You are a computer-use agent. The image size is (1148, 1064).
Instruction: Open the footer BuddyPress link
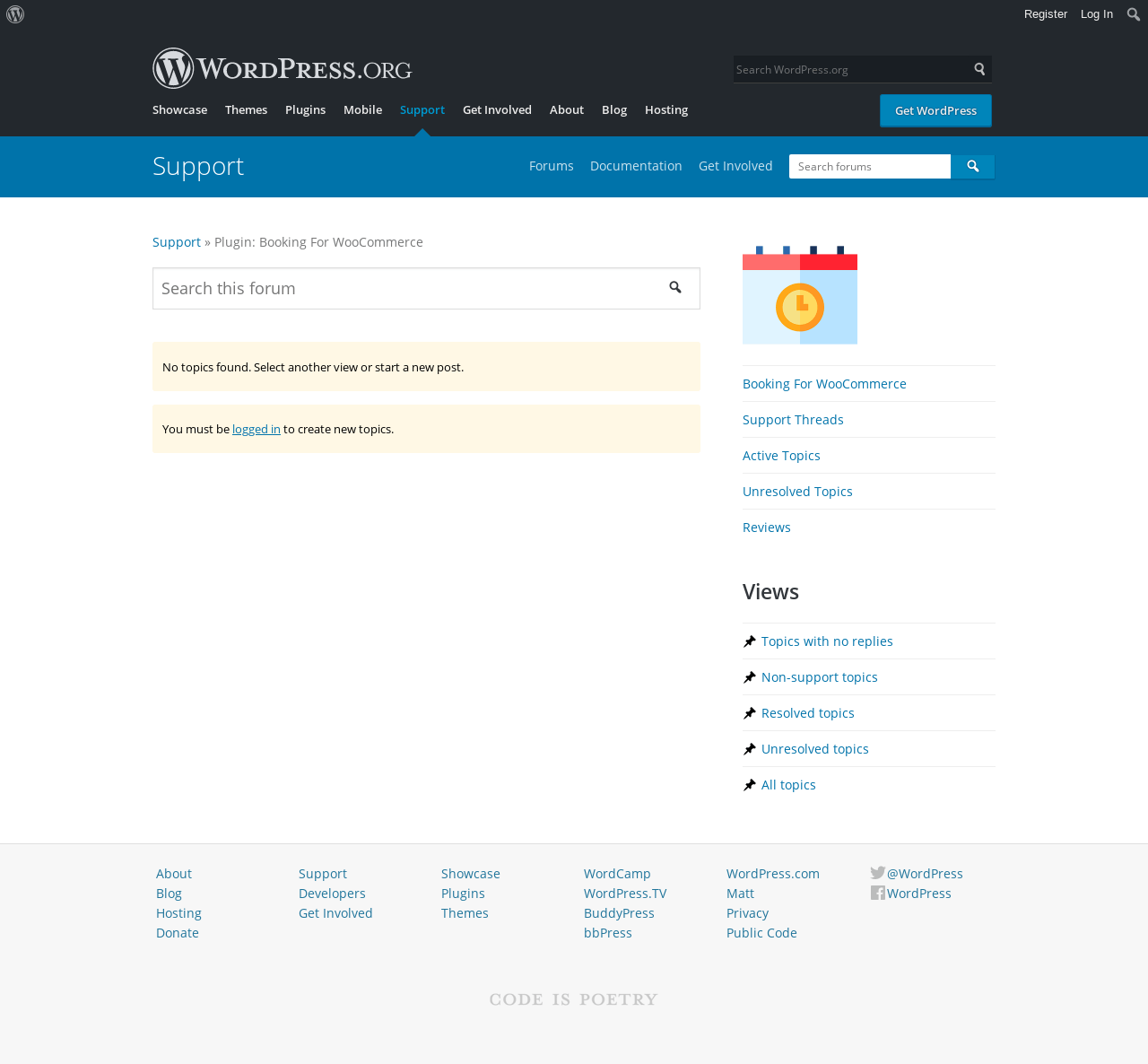pos(619,913)
